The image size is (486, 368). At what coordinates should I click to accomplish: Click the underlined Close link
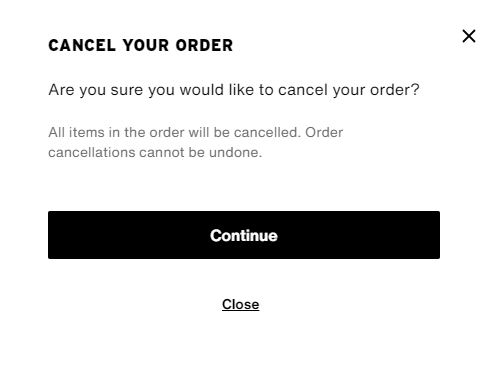(x=241, y=304)
